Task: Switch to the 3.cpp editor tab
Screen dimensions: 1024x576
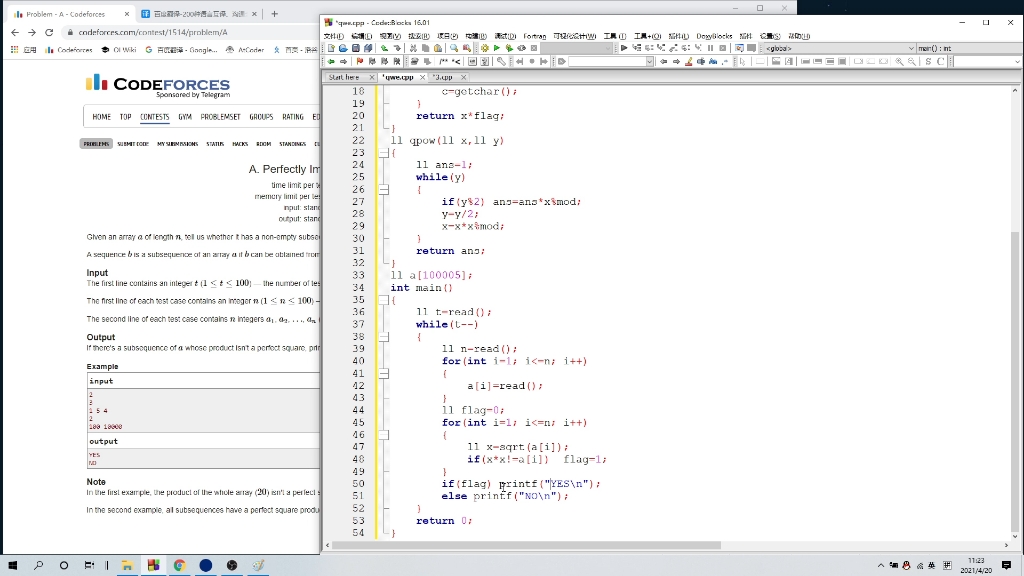Action: [x=443, y=77]
